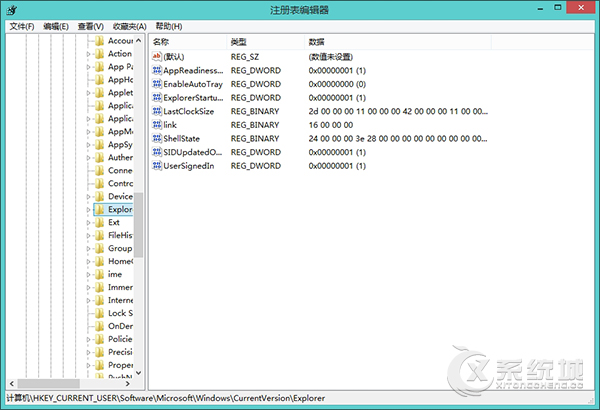
Task: Click the UserSignedIn value name
Action: 189,166
